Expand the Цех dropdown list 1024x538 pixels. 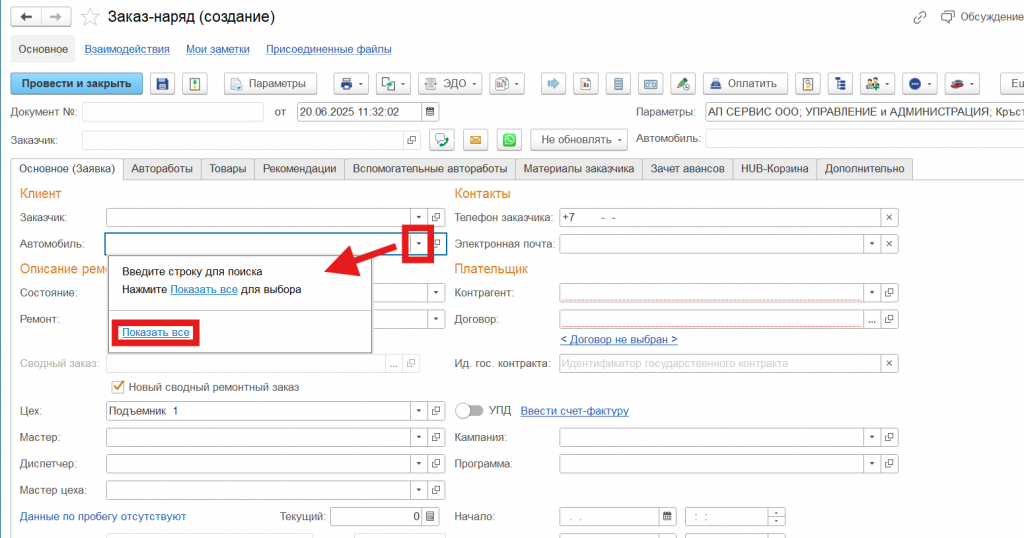[418, 411]
